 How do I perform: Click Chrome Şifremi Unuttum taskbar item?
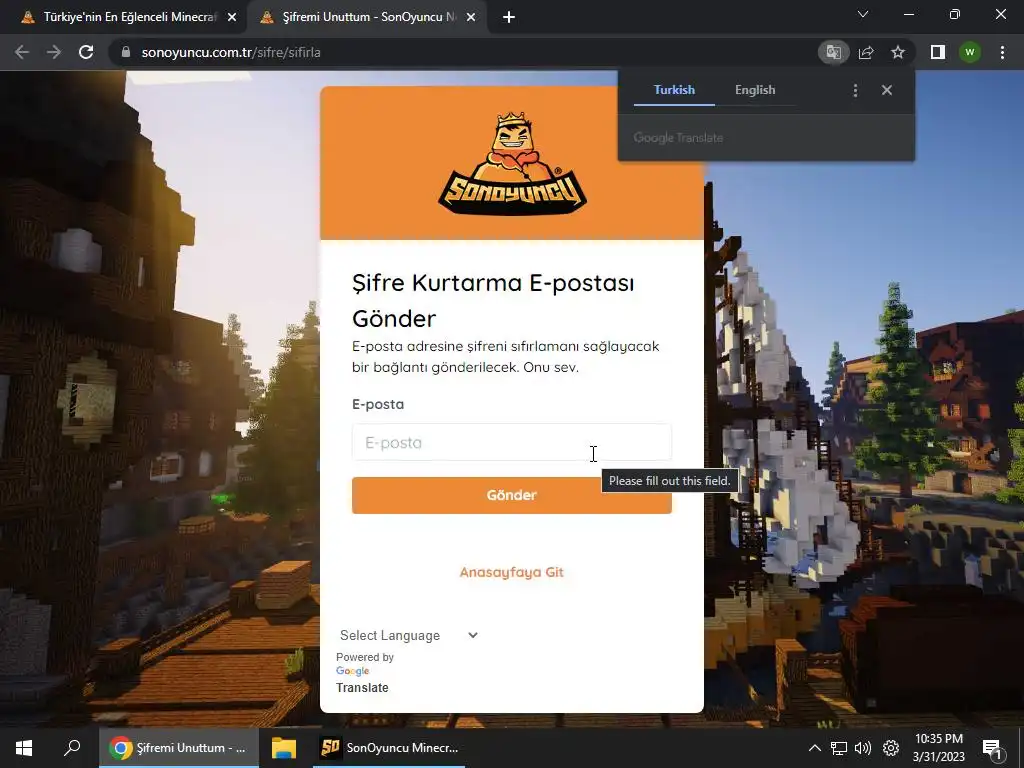click(x=179, y=748)
